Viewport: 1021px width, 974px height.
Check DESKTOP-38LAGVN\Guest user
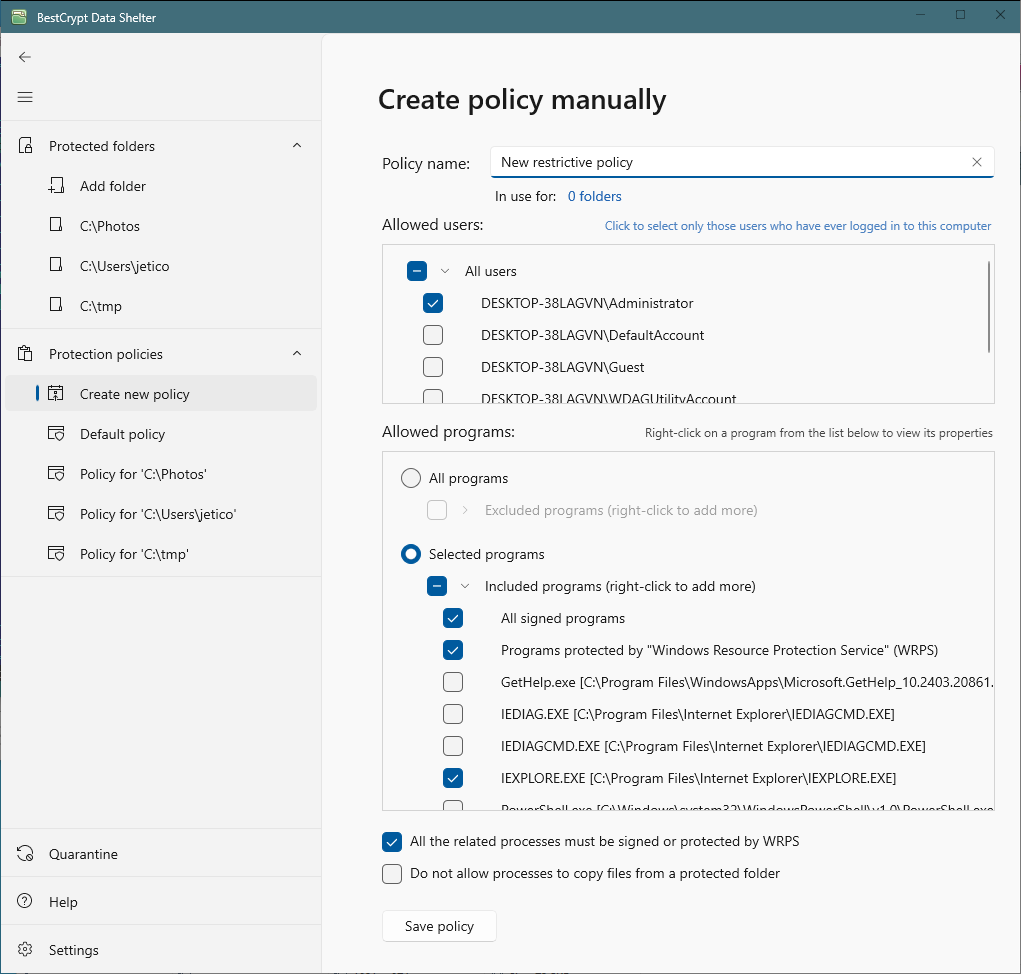click(433, 367)
